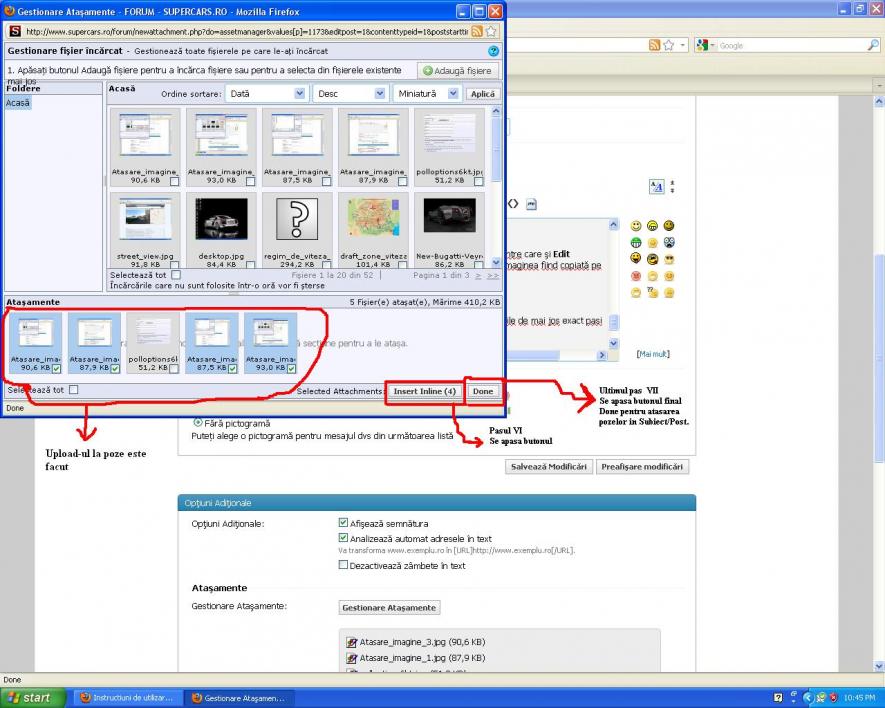885x708 pixels.
Task: Insert the green grinning smiley
Action: (x=636, y=243)
